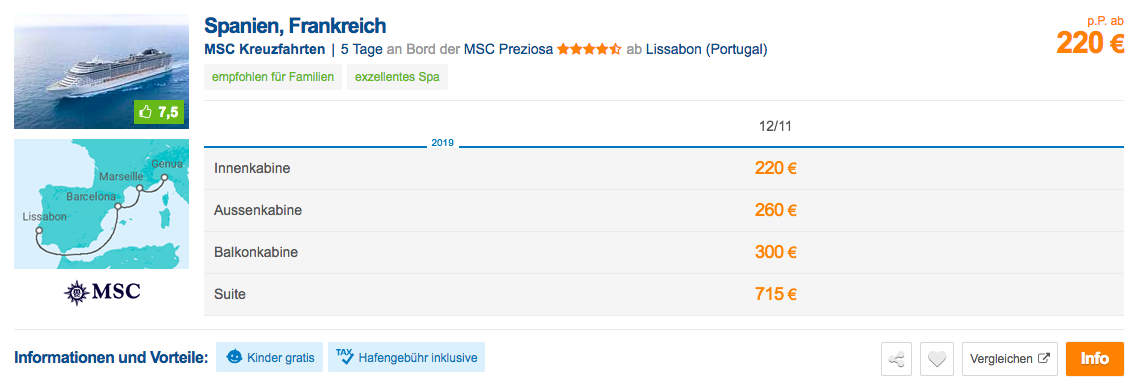Image resolution: width=1138 pixels, height=390 pixels.
Task: Click the MSC logo
Action: pos(102,292)
